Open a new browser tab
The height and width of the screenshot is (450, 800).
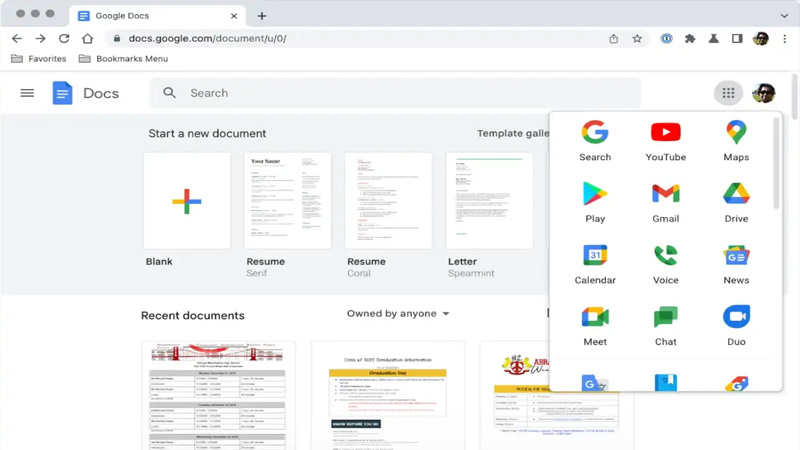(x=262, y=16)
